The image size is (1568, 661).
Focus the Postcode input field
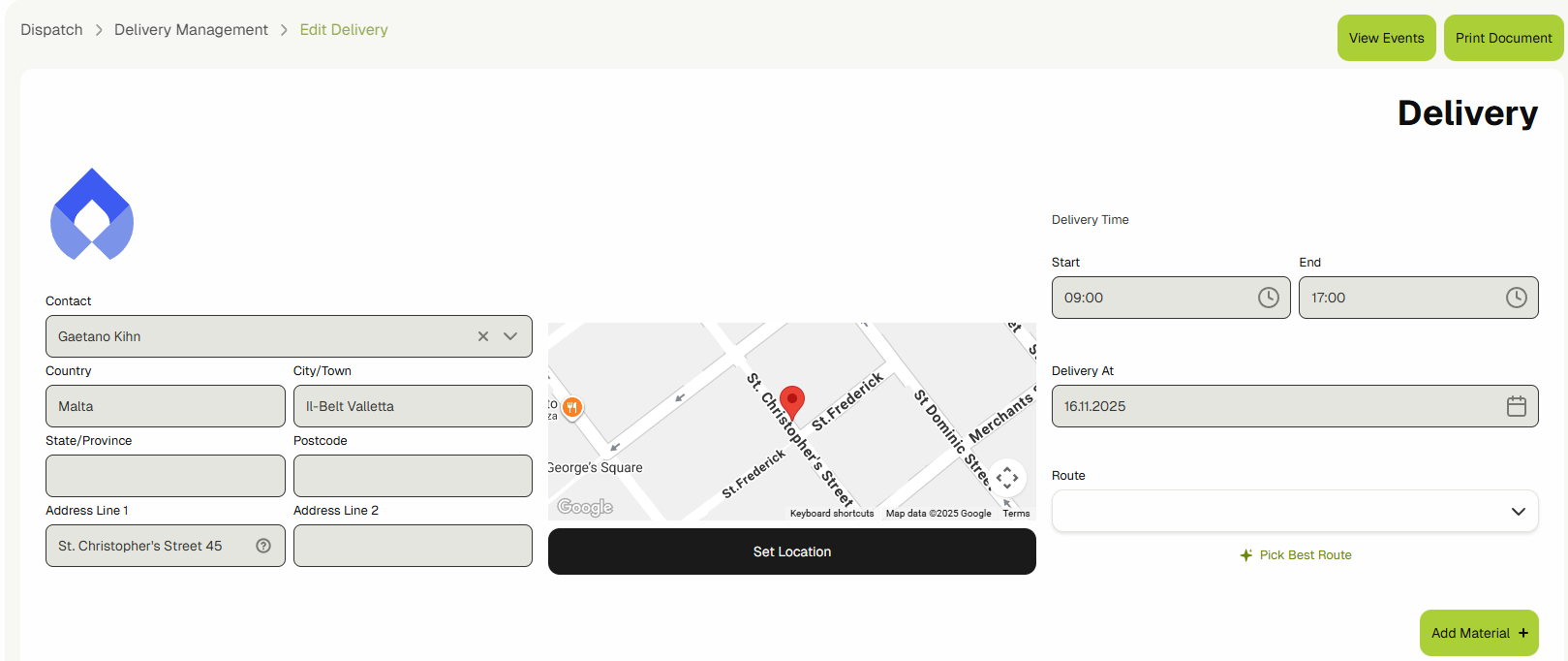(413, 476)
